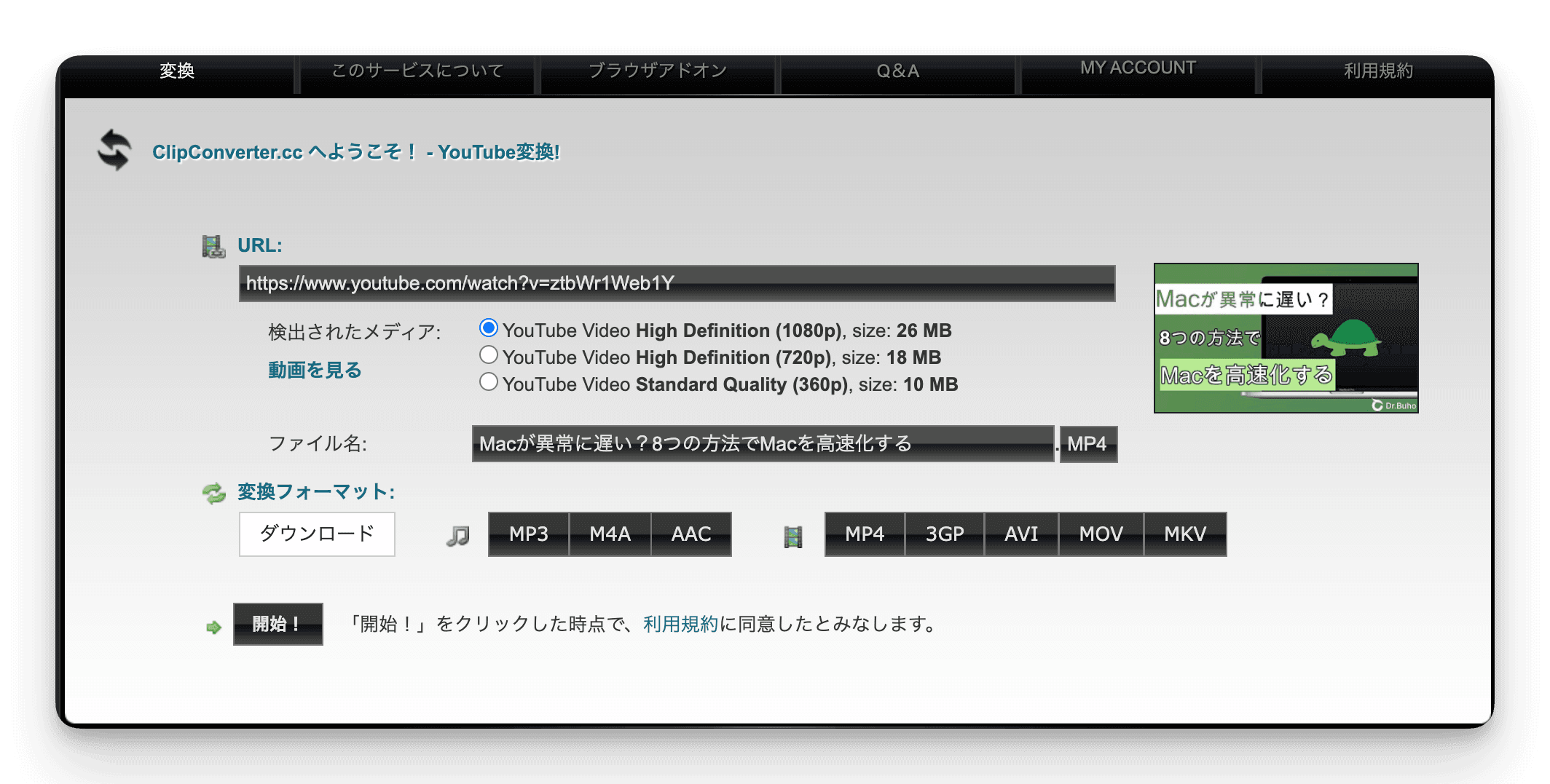Choose MP4 video format button
The height and width of the screenshot is (784, 1550).
[865, 534]
